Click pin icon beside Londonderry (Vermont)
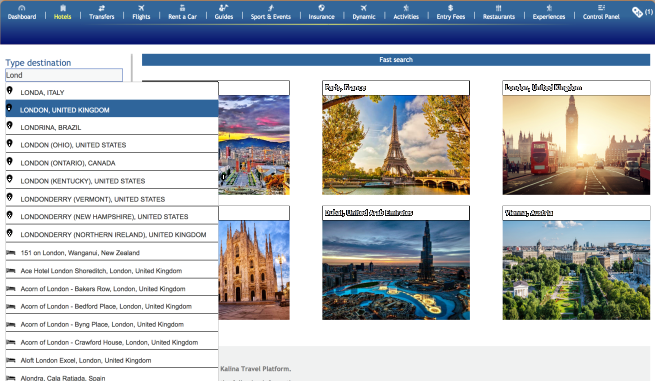This screenshot has height=381, width=655. click(x=10, y=197)
